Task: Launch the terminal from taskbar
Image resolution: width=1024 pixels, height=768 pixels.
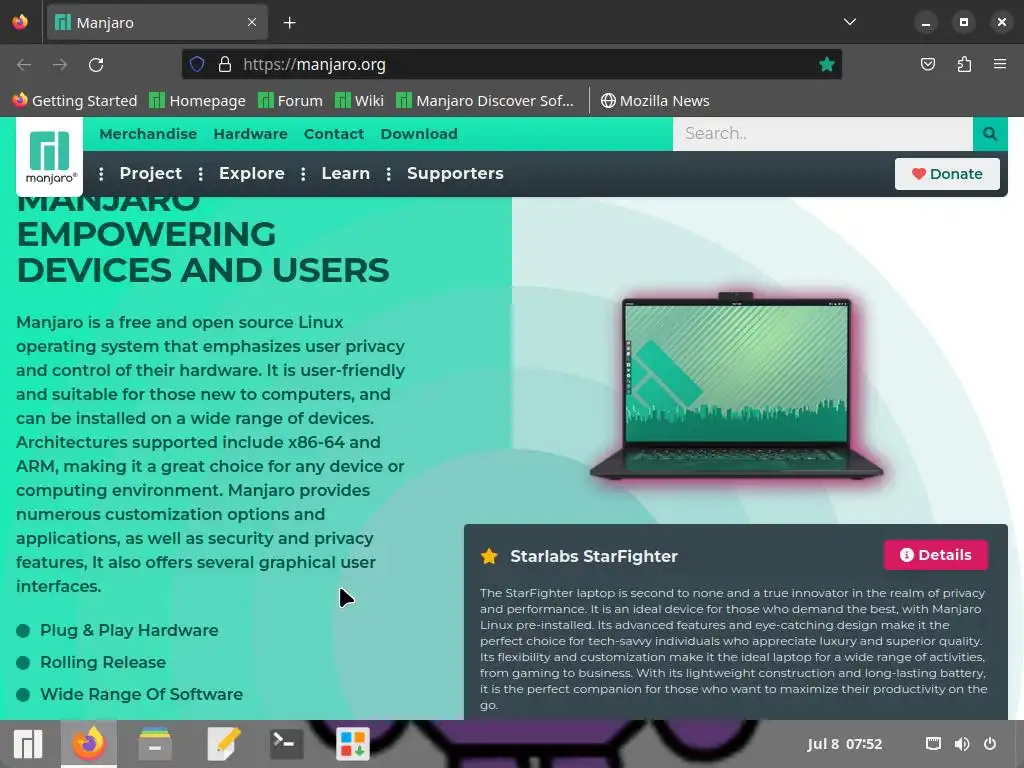Action: coord(286,744)
